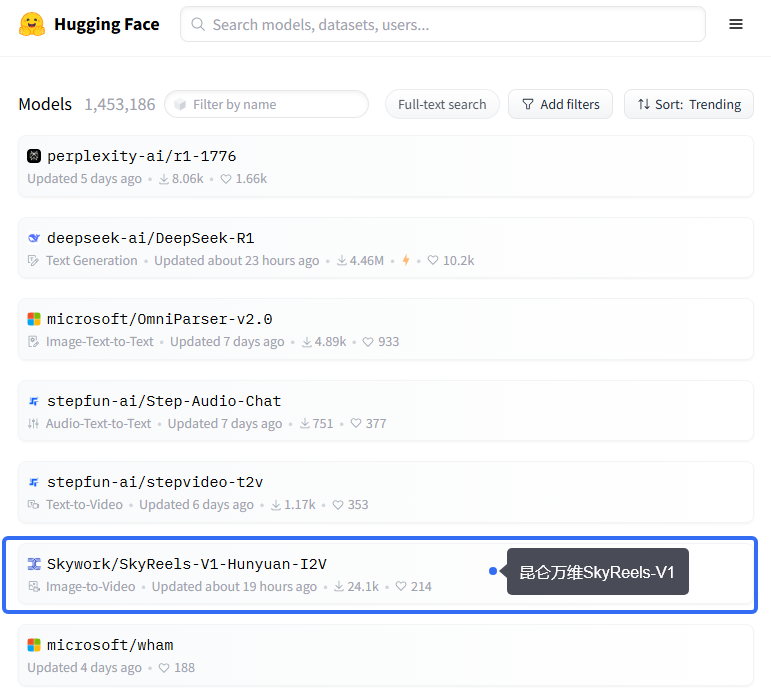Open deepseek-ai/DeepSeek-R1 model link

pyautogui.click(x=150, y=239)
